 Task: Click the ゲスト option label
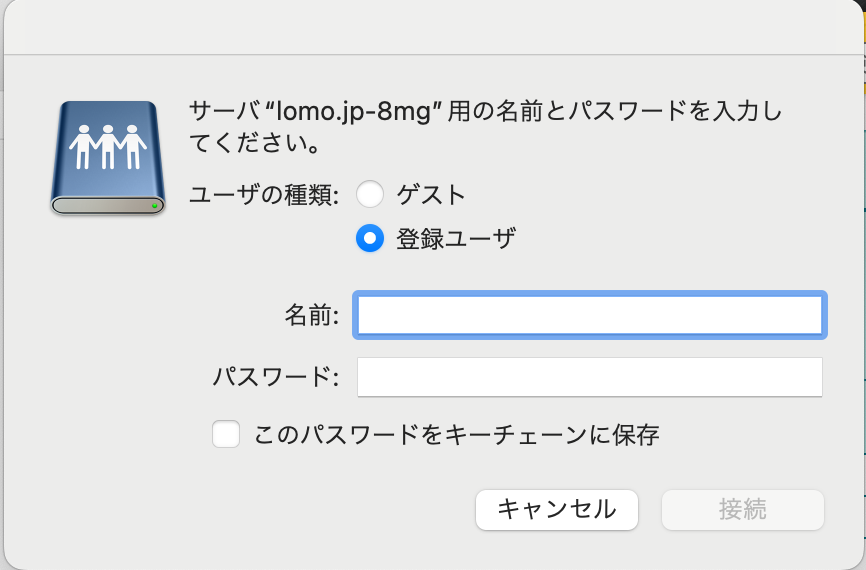click(431, 193)
